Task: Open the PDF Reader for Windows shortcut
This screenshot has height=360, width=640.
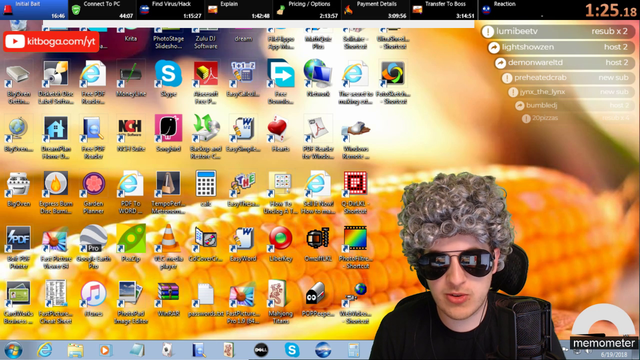Action: [x=318, y=137]
